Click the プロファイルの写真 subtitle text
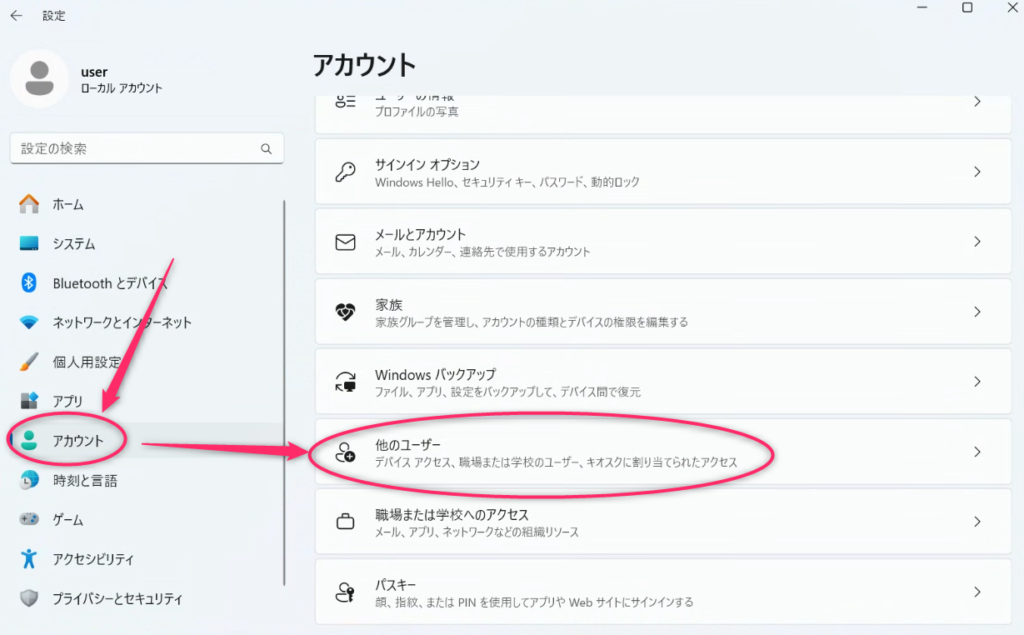 click(417, 112)
